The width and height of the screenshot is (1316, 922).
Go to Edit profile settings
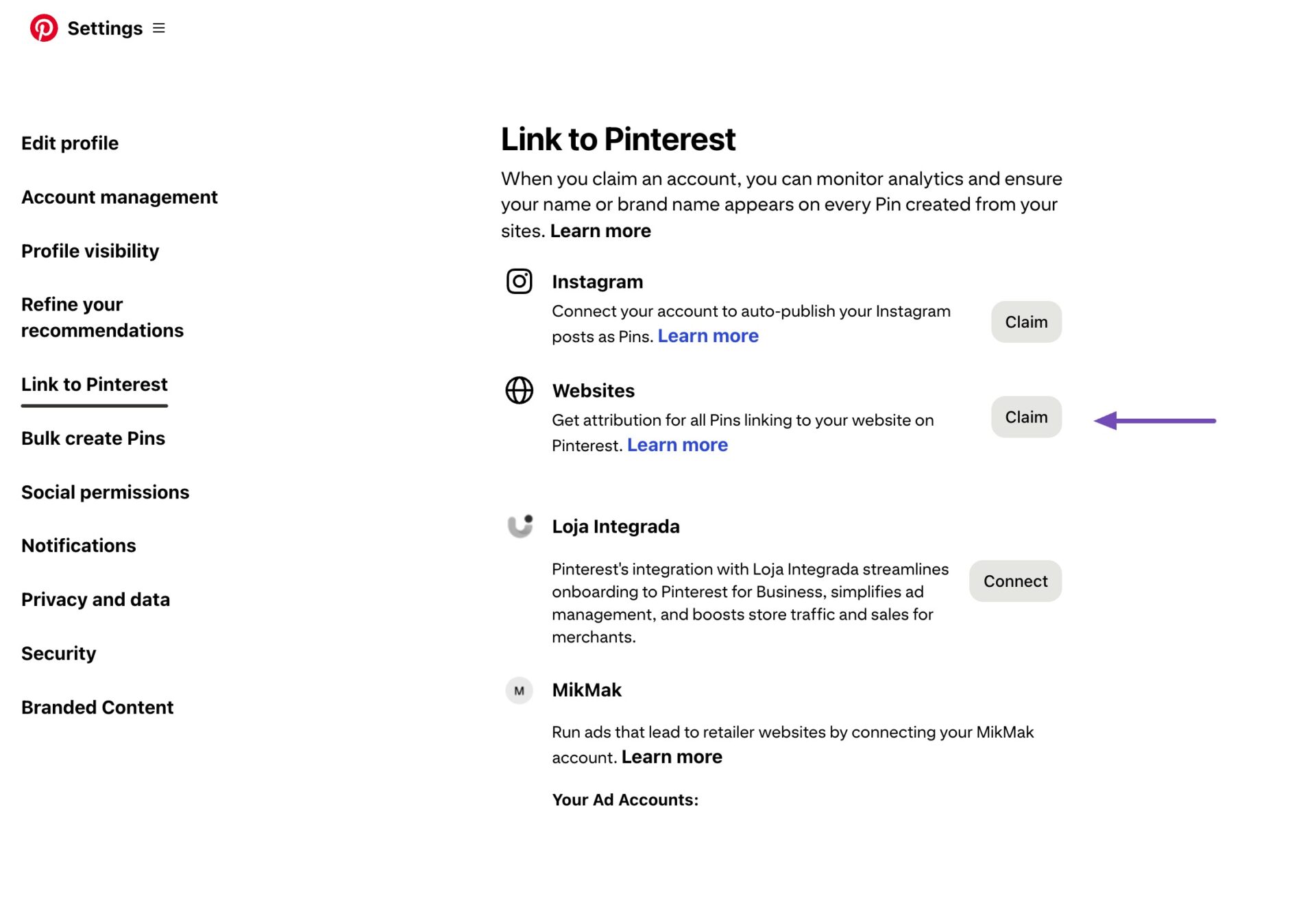(69, 143)
